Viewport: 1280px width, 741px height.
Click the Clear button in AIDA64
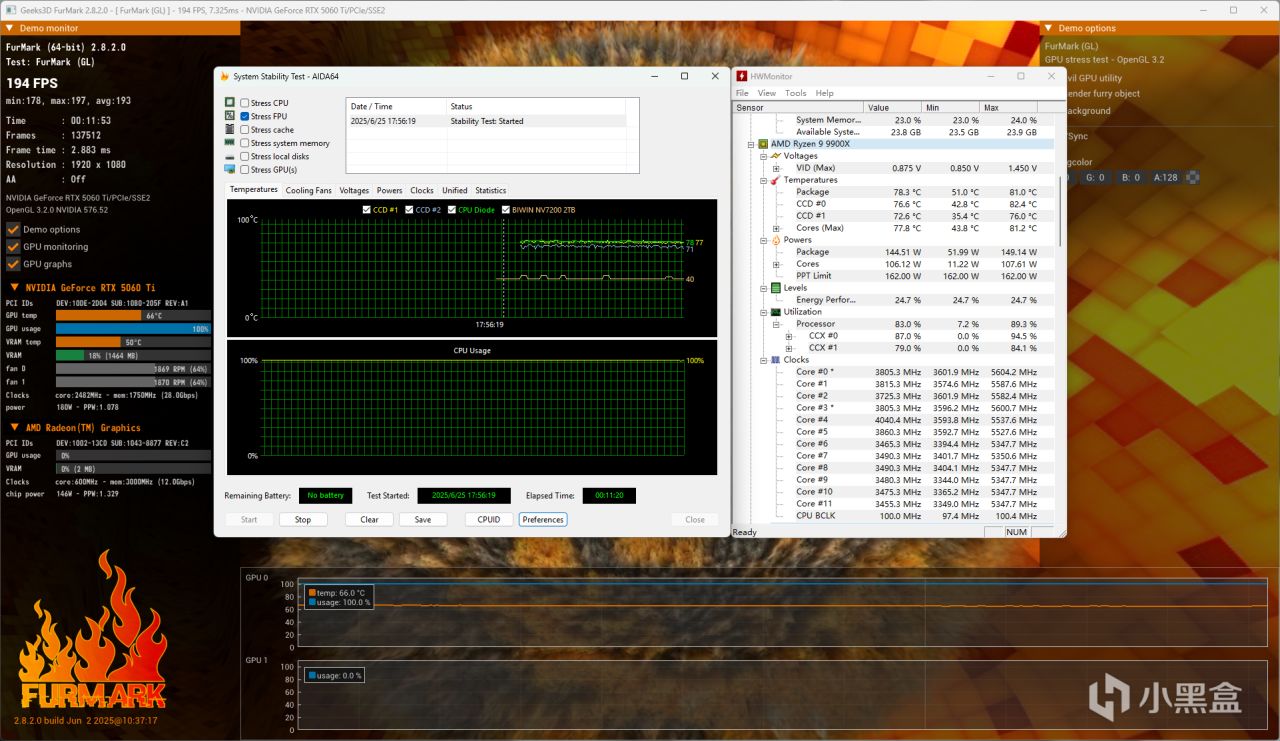tap(369, 519)
